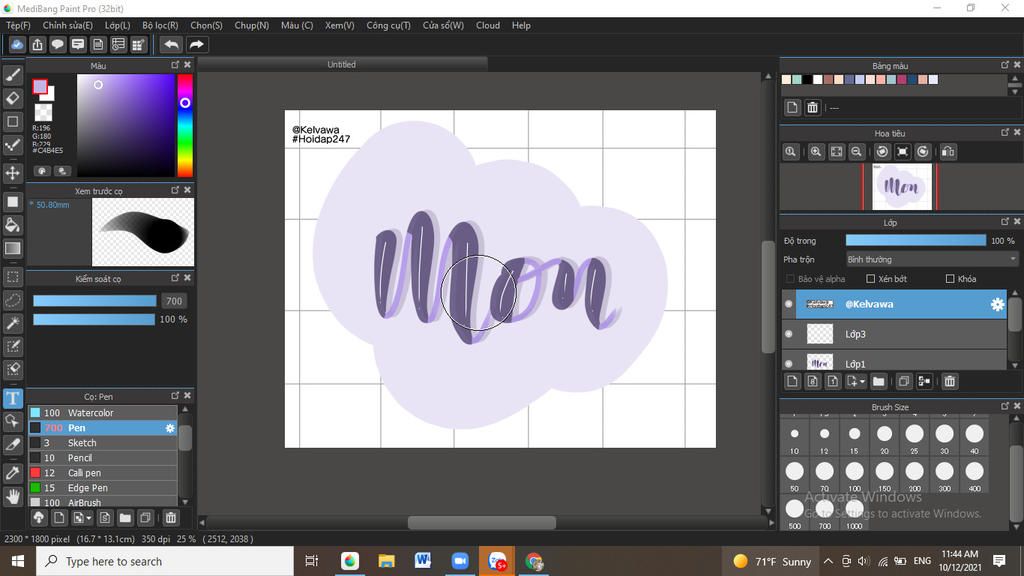Screen dimensions: 1024x576
Task: Adjust the Độ trong opacity slider
Action: click(916, 240)
